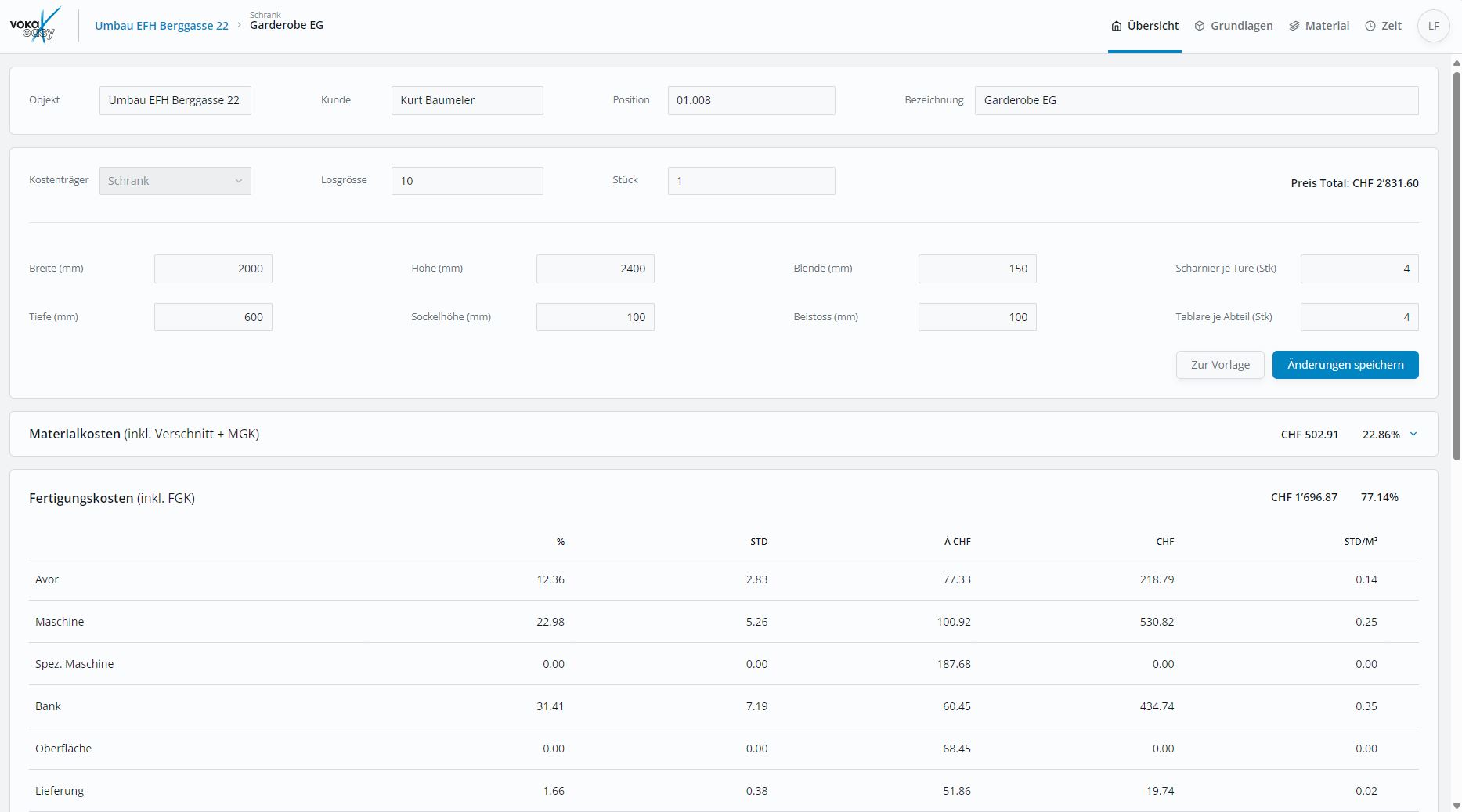The width and height of the screenshot is (1462, 812).
Task: Switch to the Zeit tab
Action: (1391, 26)
